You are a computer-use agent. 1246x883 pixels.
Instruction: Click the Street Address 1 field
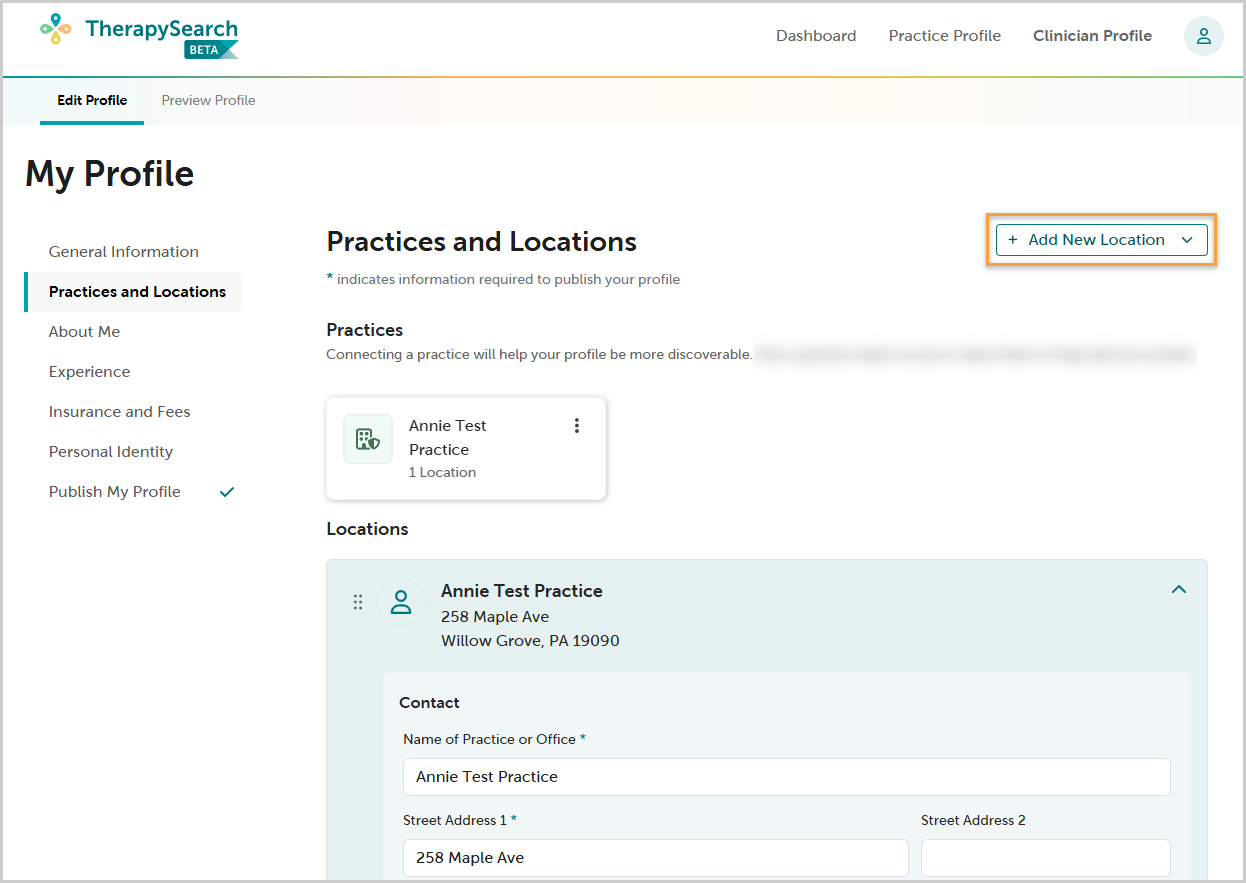pyautogui.click(x=655, y=858)
